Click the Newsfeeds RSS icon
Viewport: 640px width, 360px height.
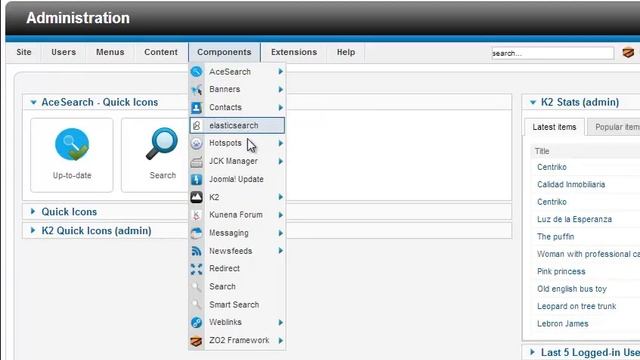tap(196, 251)
